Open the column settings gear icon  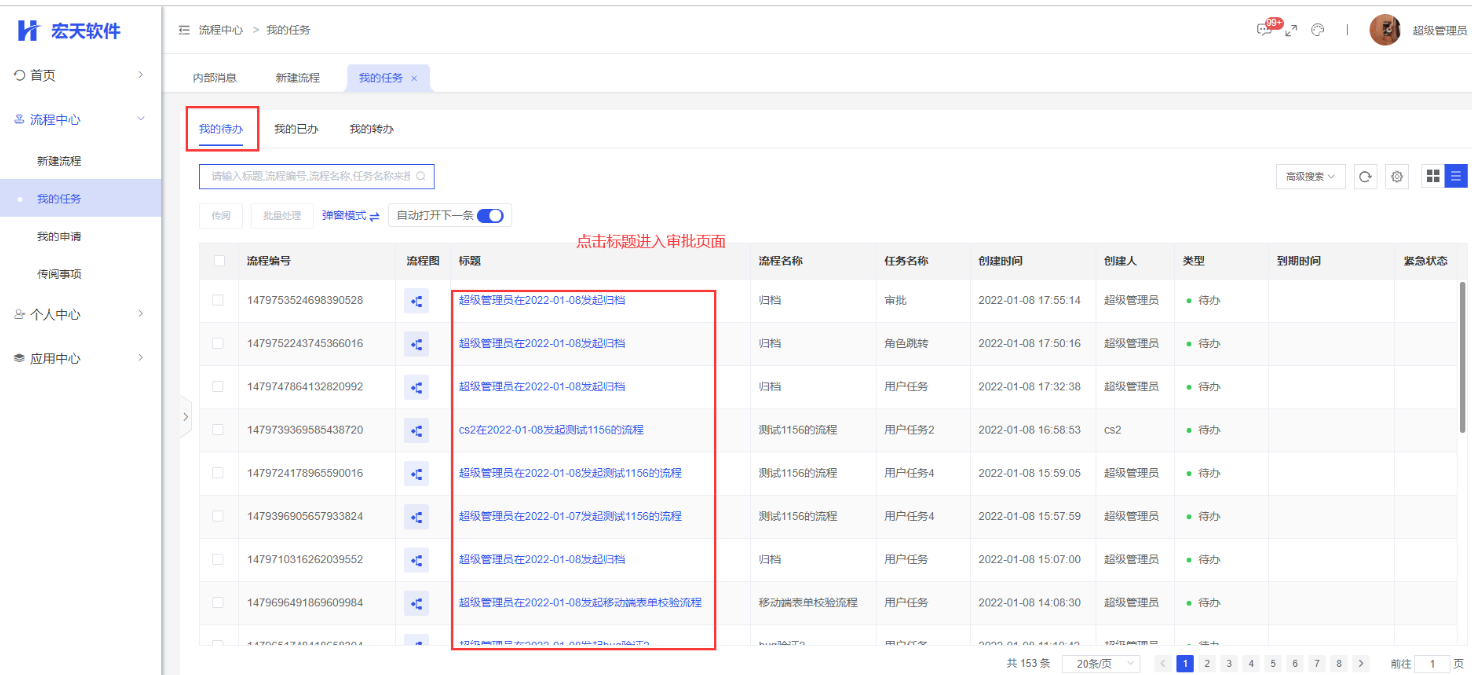1397,177
